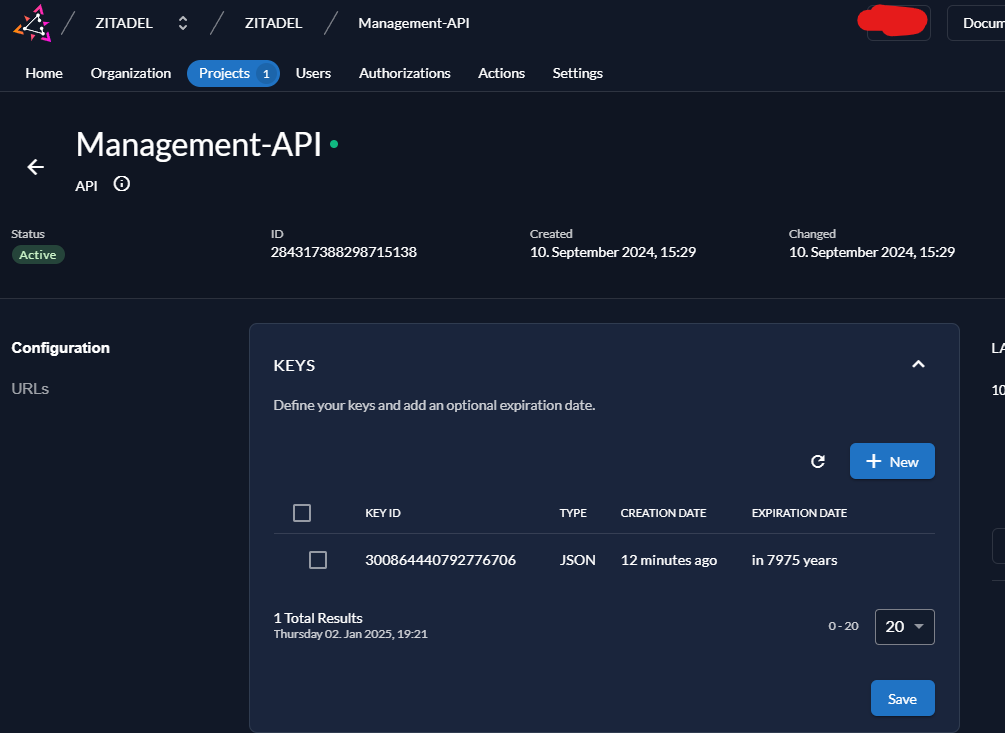This screenshot has width=1005, height=733.
Task: Go to the Users tab
Action: (313, 73)
